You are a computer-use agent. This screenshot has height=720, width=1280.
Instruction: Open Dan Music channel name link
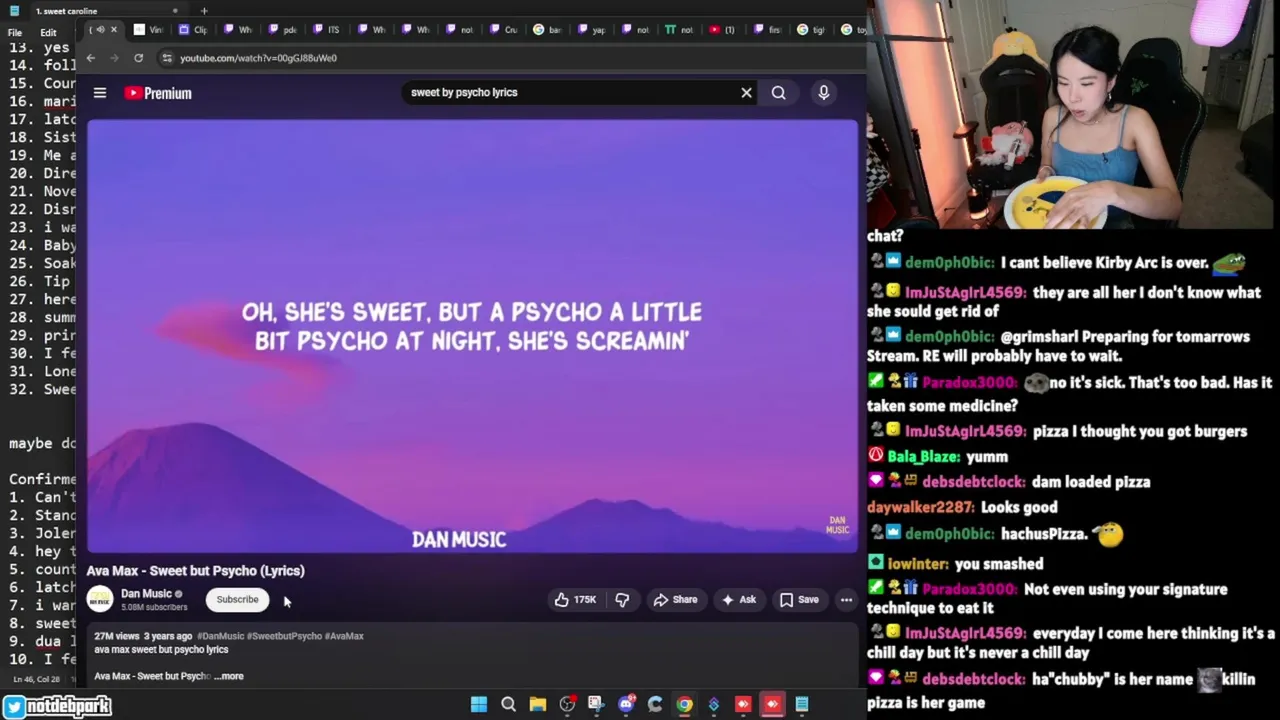coord(146,594)
